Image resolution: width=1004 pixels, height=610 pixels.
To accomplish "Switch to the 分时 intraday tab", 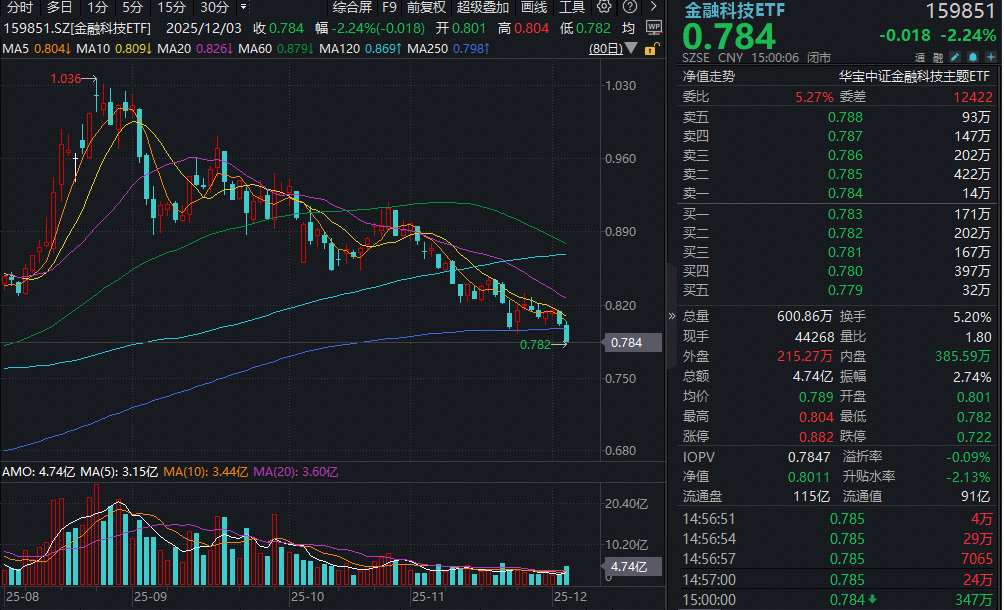I will click(x=20, y=8).
